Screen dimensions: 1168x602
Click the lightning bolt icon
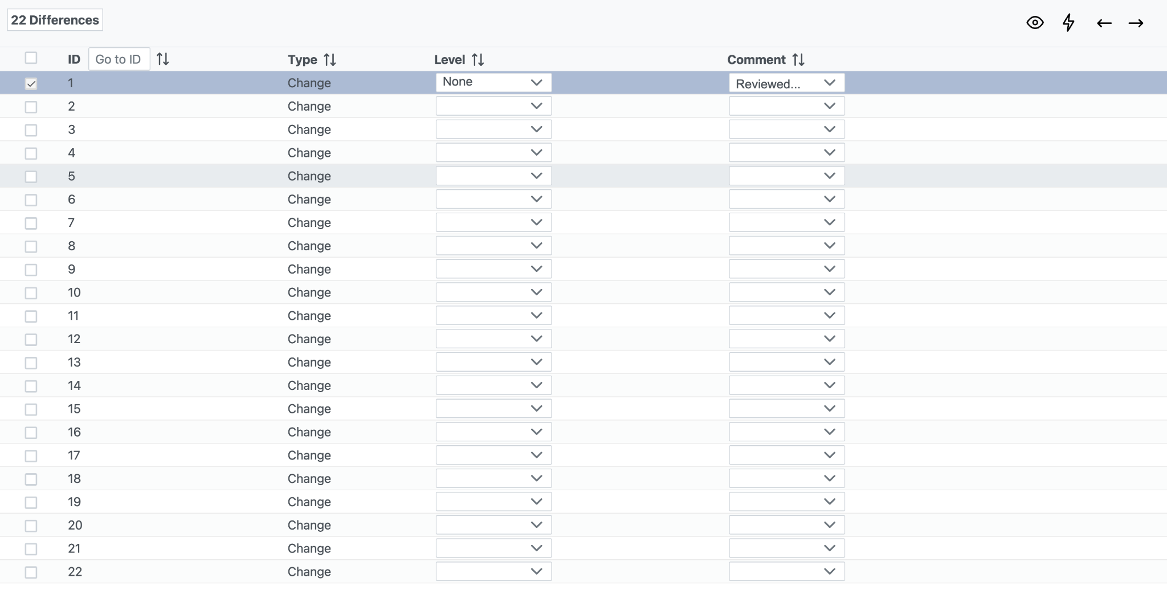click(1068, 23)
